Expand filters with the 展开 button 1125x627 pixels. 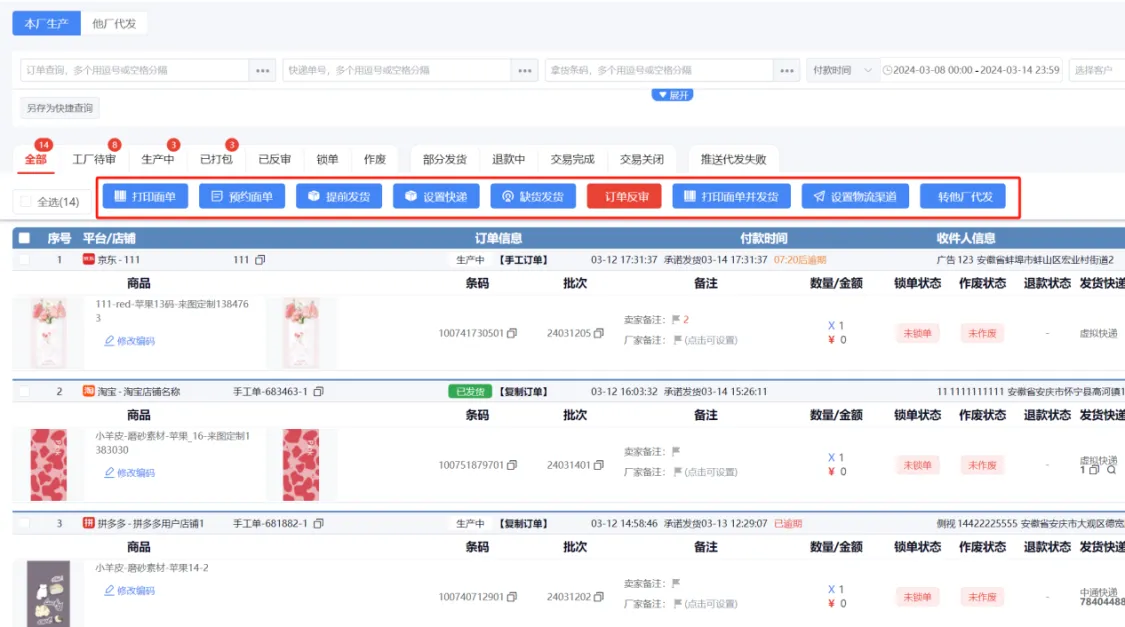(672, 95)
